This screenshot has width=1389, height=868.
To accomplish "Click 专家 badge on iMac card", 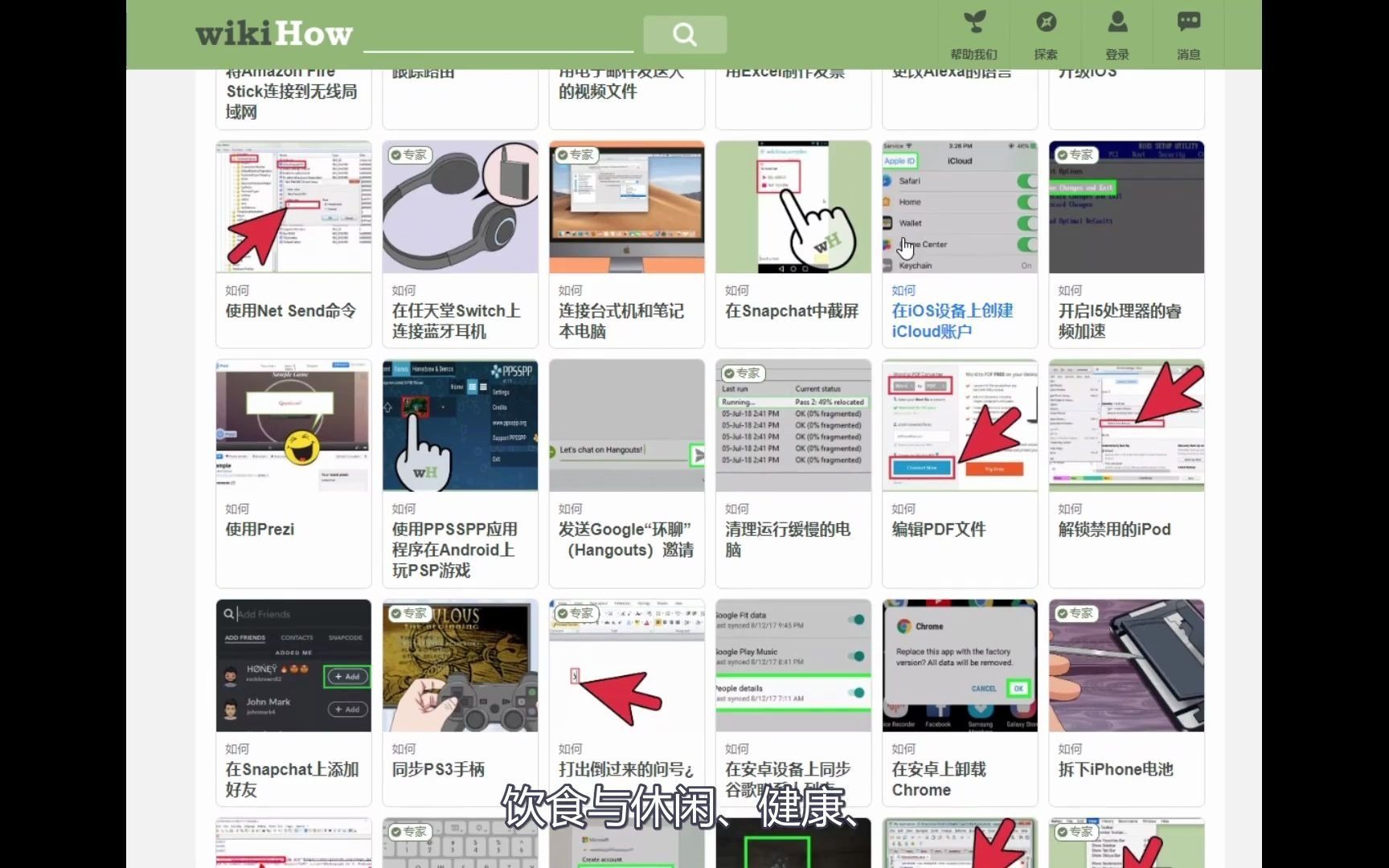I will [576, 154].
